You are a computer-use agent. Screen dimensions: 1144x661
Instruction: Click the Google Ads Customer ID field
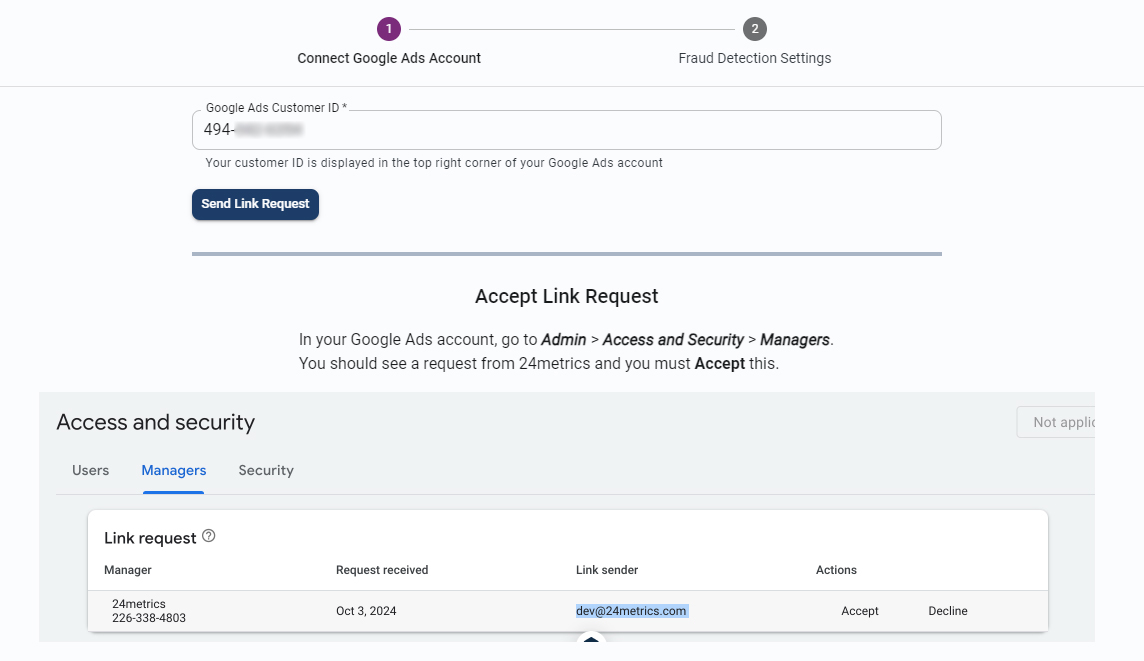pos(567,130)
